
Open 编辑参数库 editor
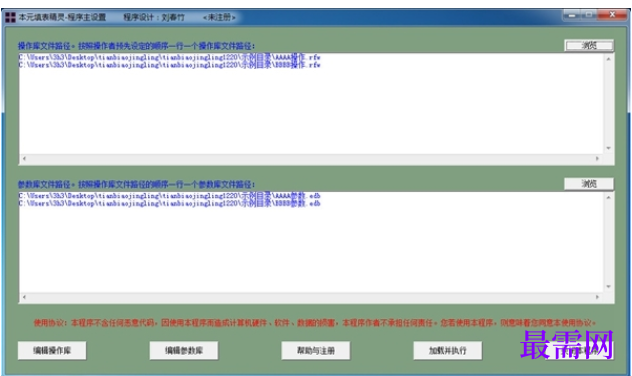tap(184, 351)
